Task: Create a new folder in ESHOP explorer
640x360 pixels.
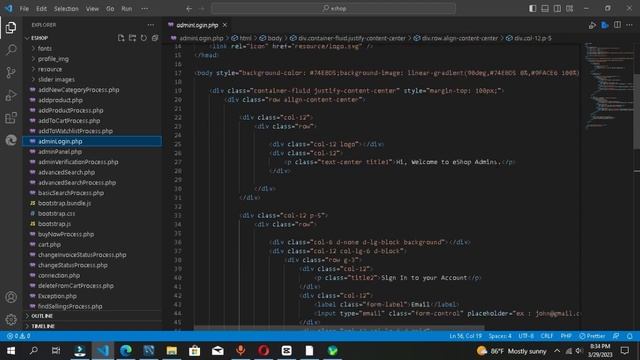Action: click(x=132, y=38)
